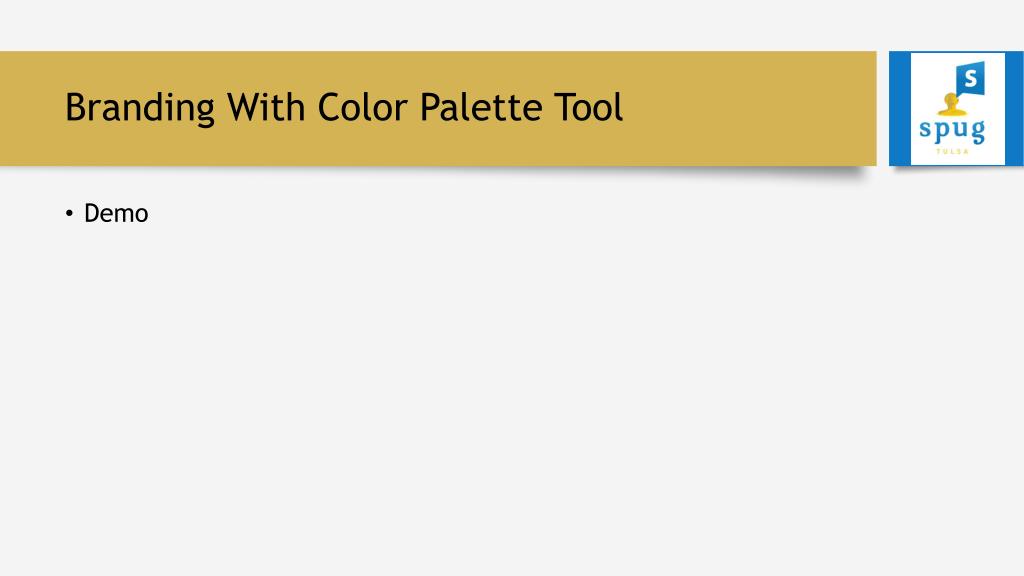
Task: Click the blank strip above the gold banner
Action: [512, 25]
